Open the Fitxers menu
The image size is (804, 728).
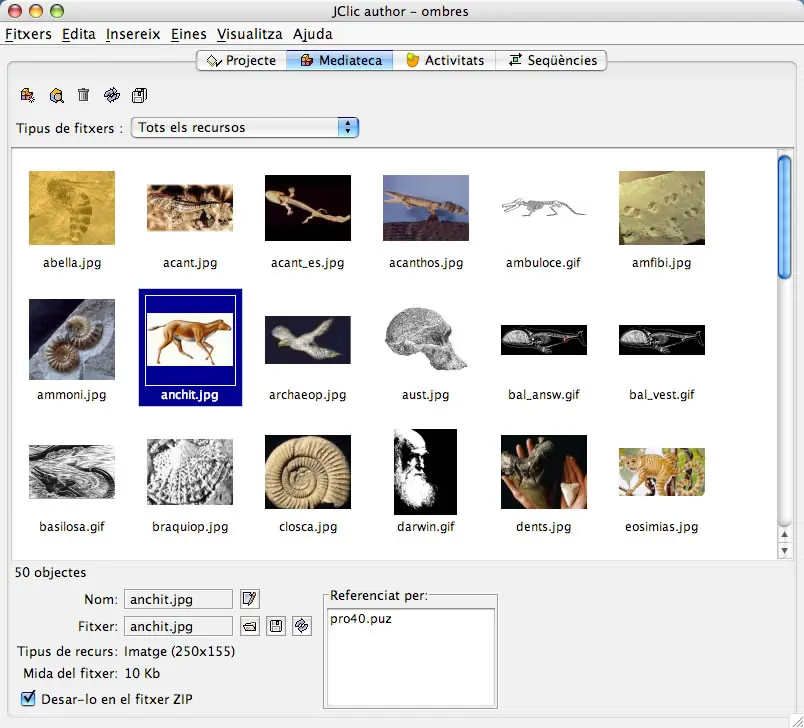click(x=28, y=34)
